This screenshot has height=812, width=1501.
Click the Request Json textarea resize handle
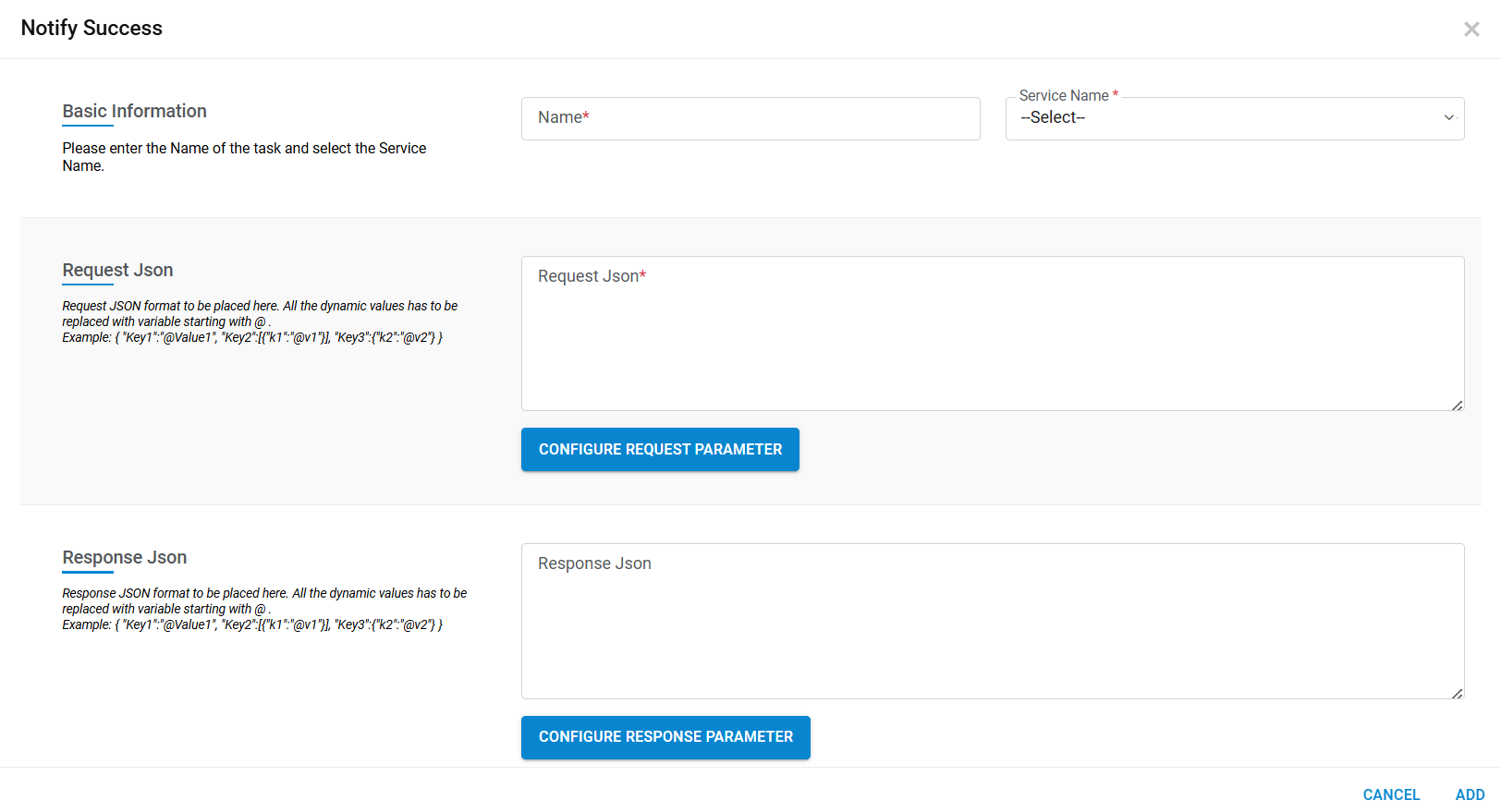[x=1458, y=406]
